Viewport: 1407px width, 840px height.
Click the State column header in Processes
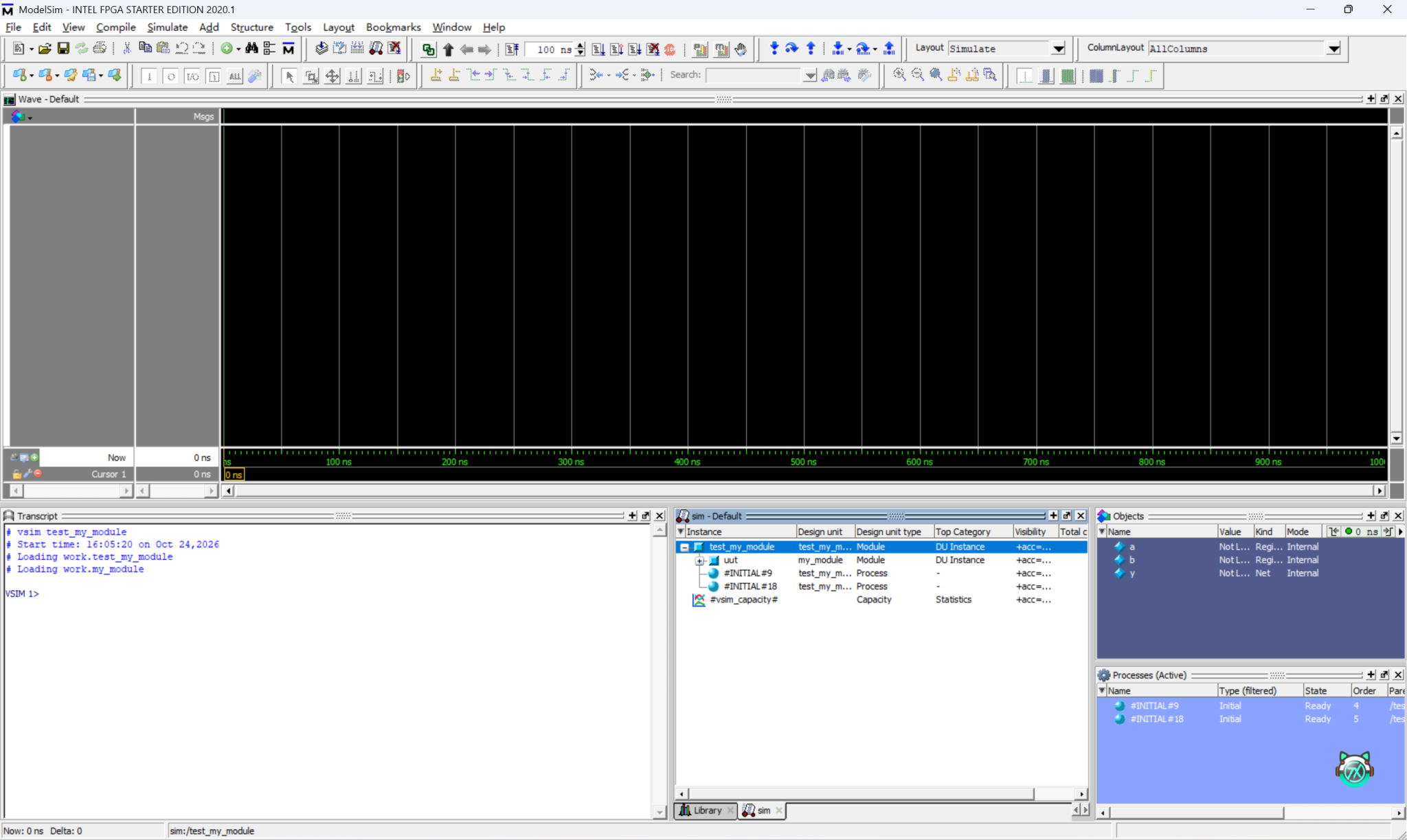[1326, 691]
